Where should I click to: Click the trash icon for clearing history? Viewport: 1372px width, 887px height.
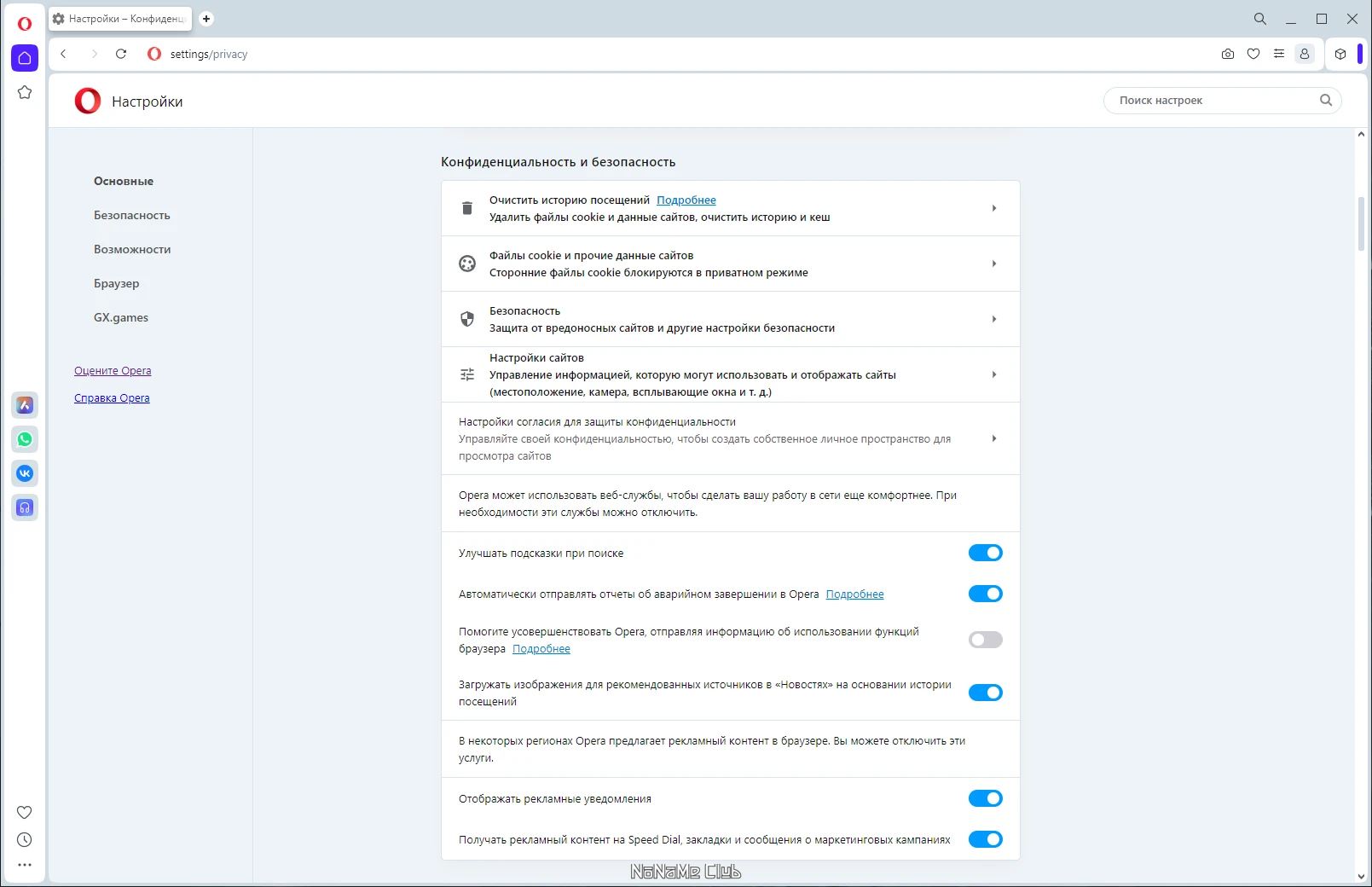click(467, 208)
